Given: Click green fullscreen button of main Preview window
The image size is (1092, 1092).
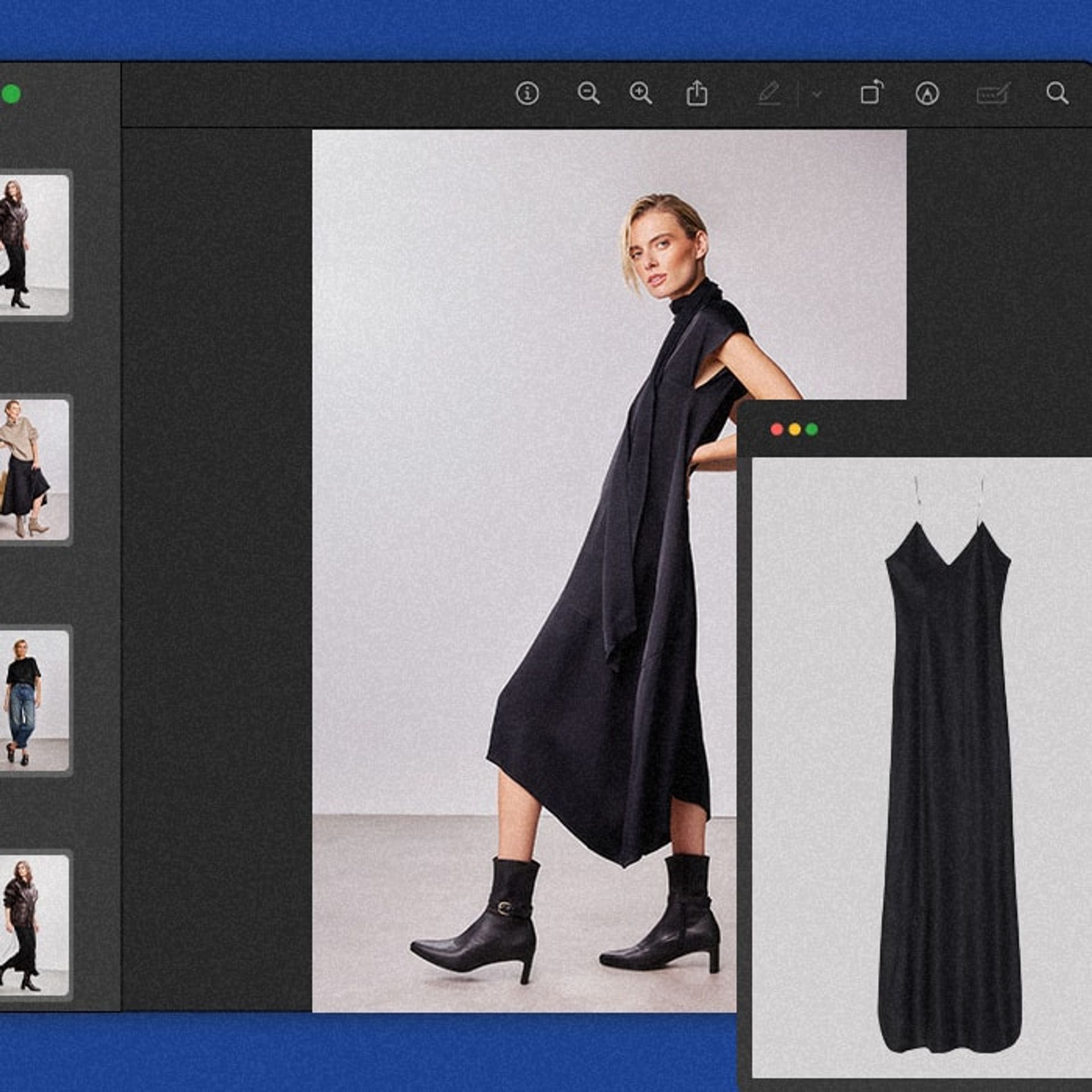Looking at the screenshot, I should (11, 94).
